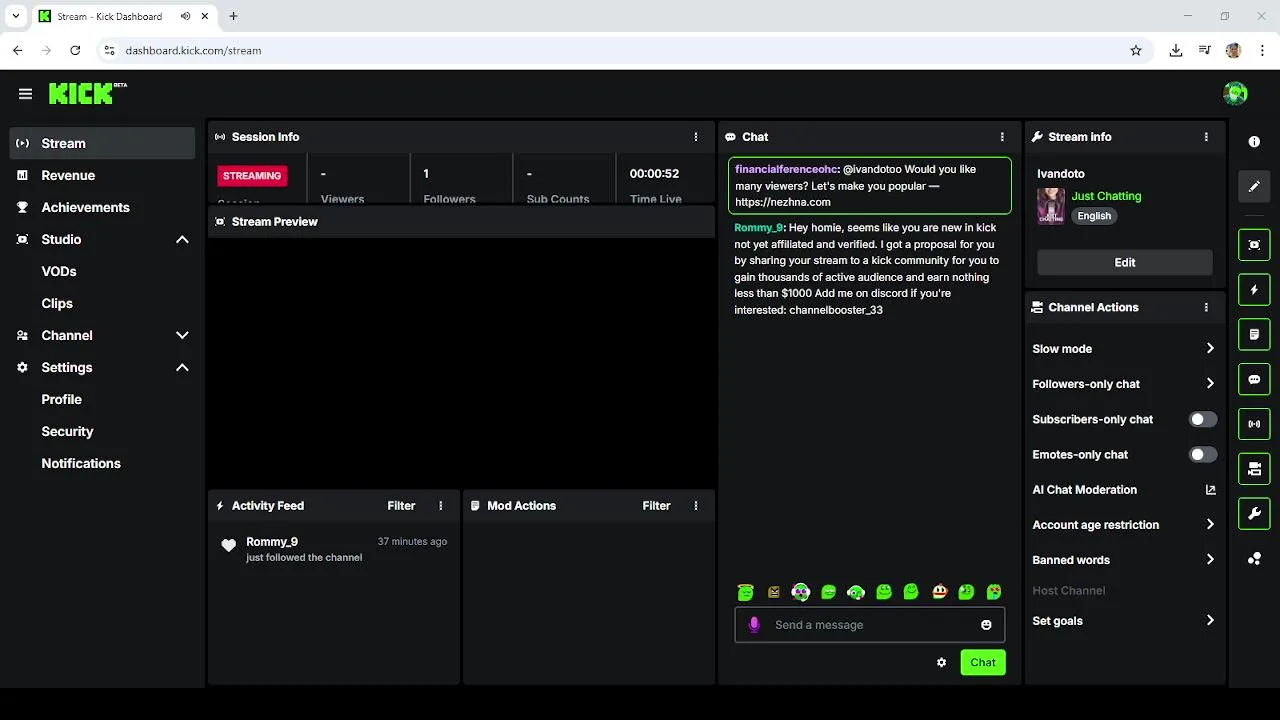Click Filter in Mod Actions header
The width and height of the screenshot is (1280, 720).
(x=656, y=506)
